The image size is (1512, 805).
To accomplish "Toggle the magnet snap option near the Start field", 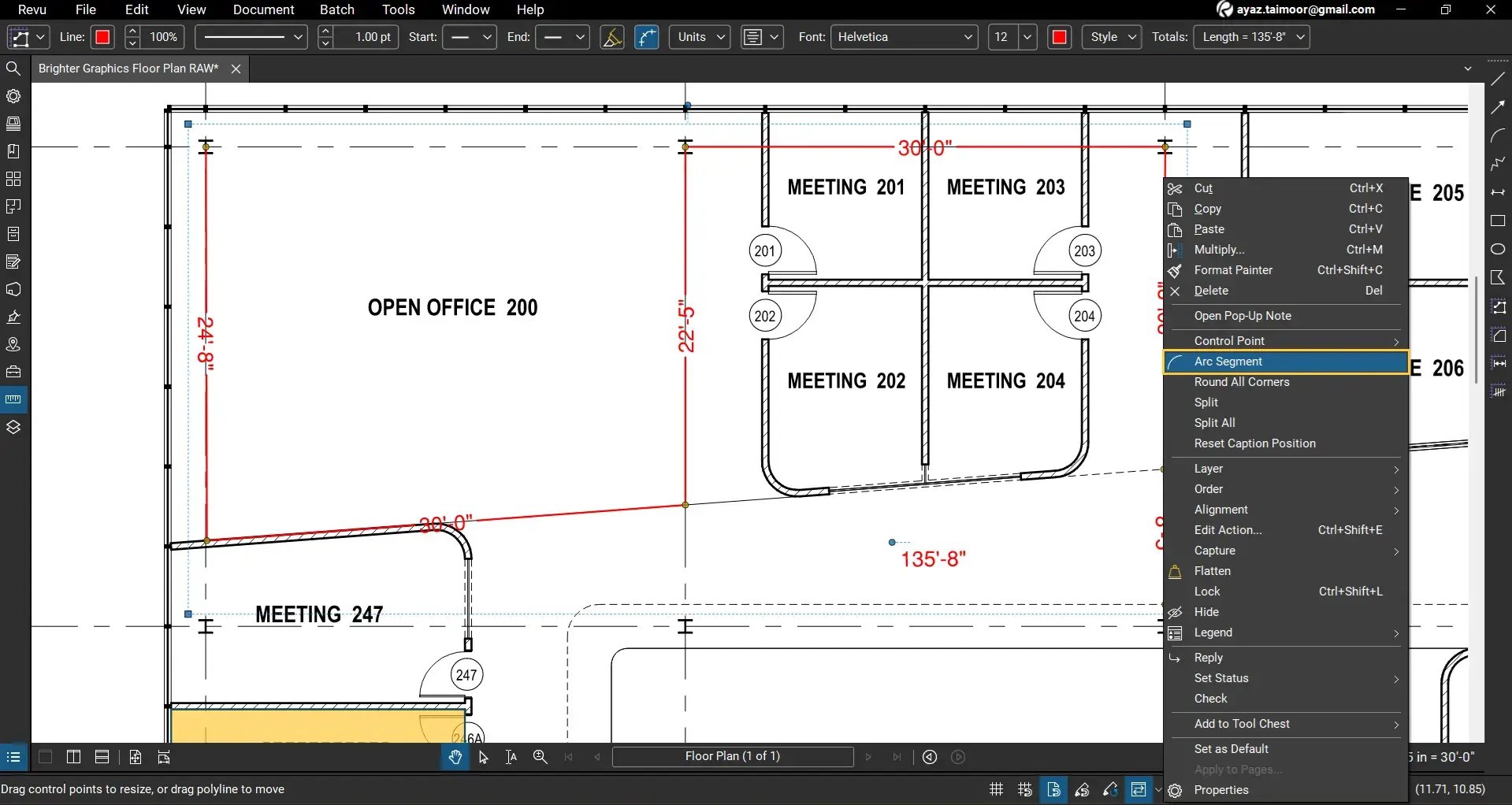I will point(613,37).
